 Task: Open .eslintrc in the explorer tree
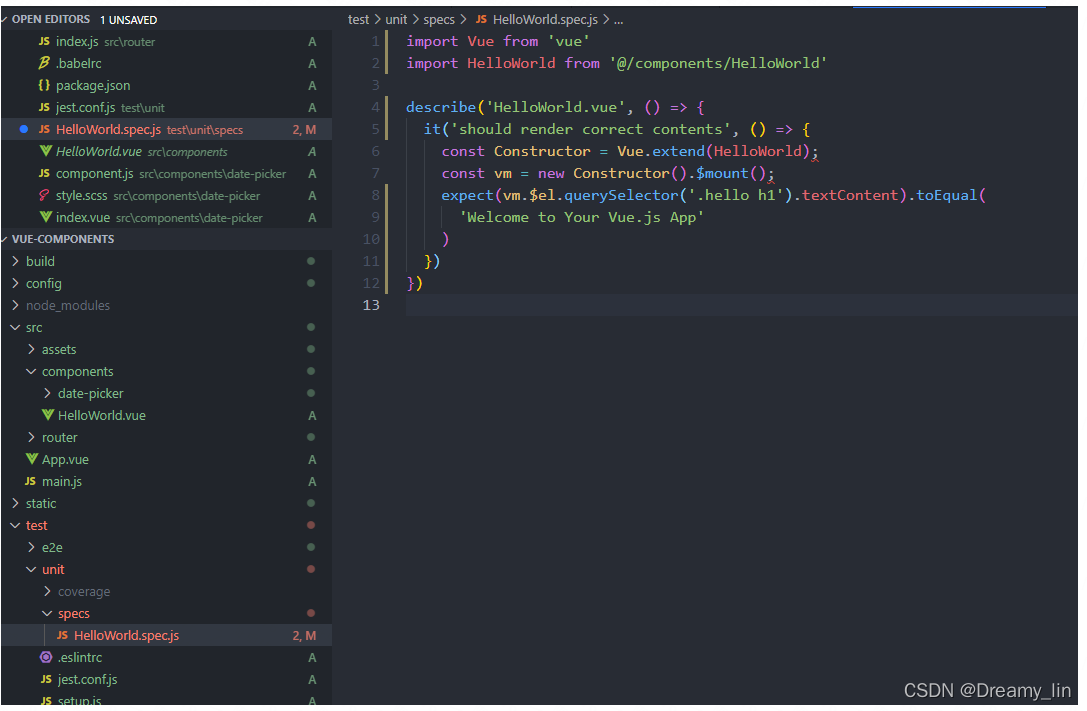click(166, 657)
